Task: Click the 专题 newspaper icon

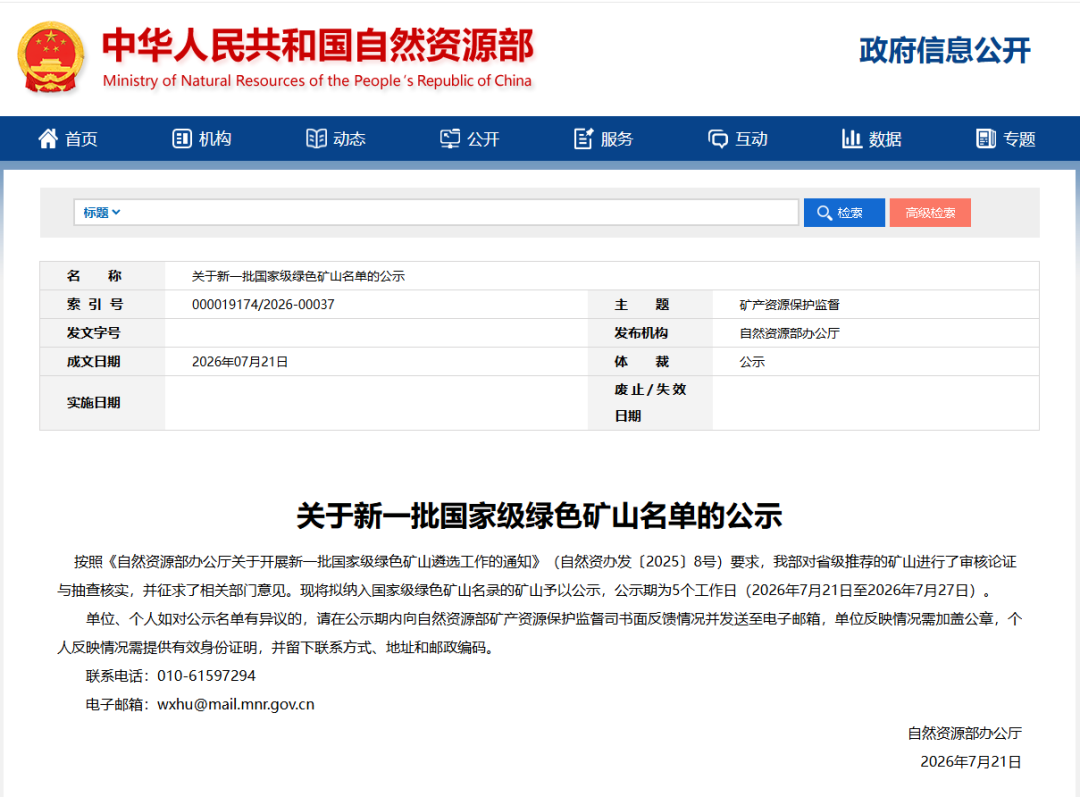Action: 986,138
